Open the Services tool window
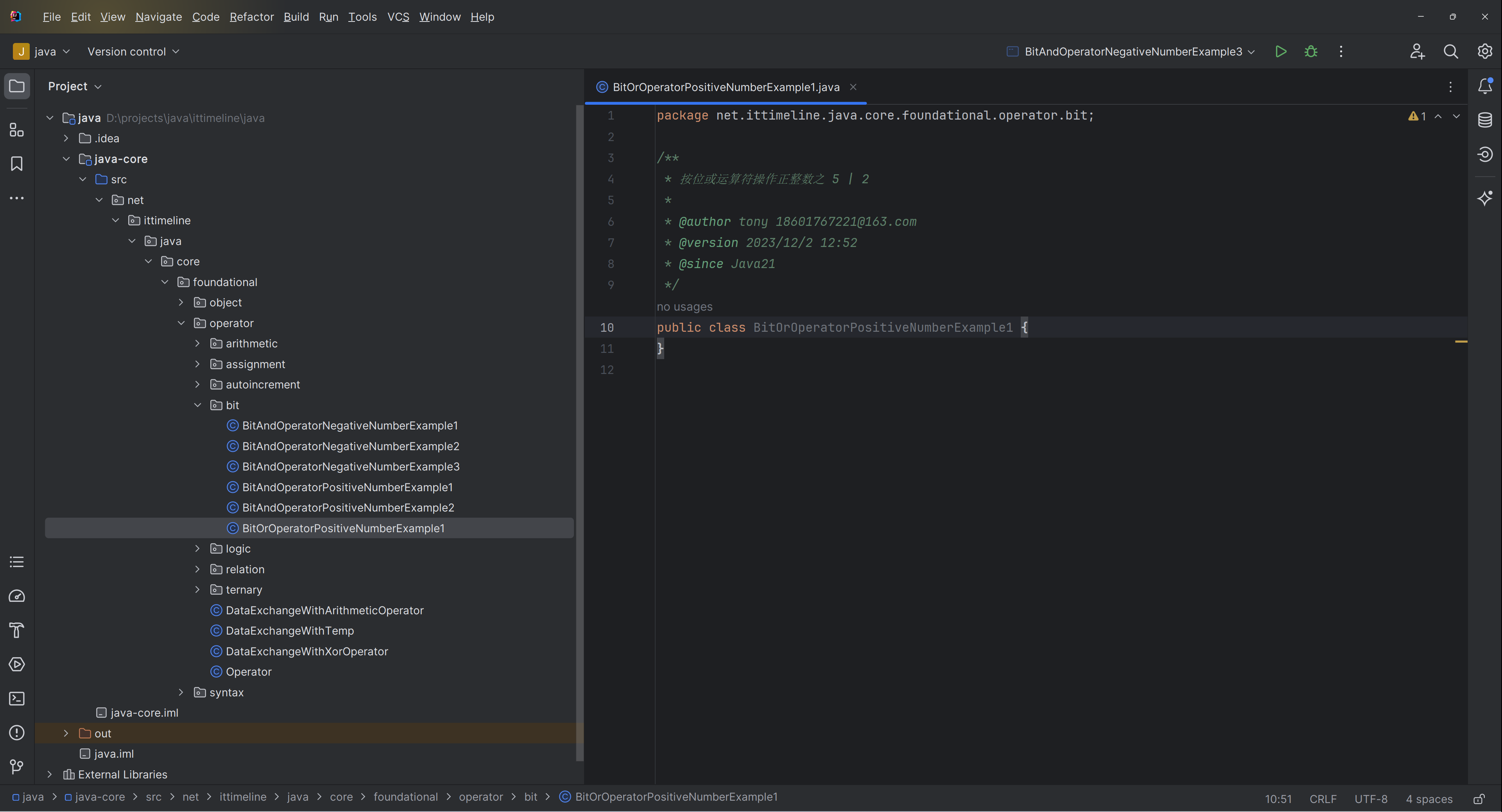Screen dimensions: 1502x812 (x=17, y=664)
